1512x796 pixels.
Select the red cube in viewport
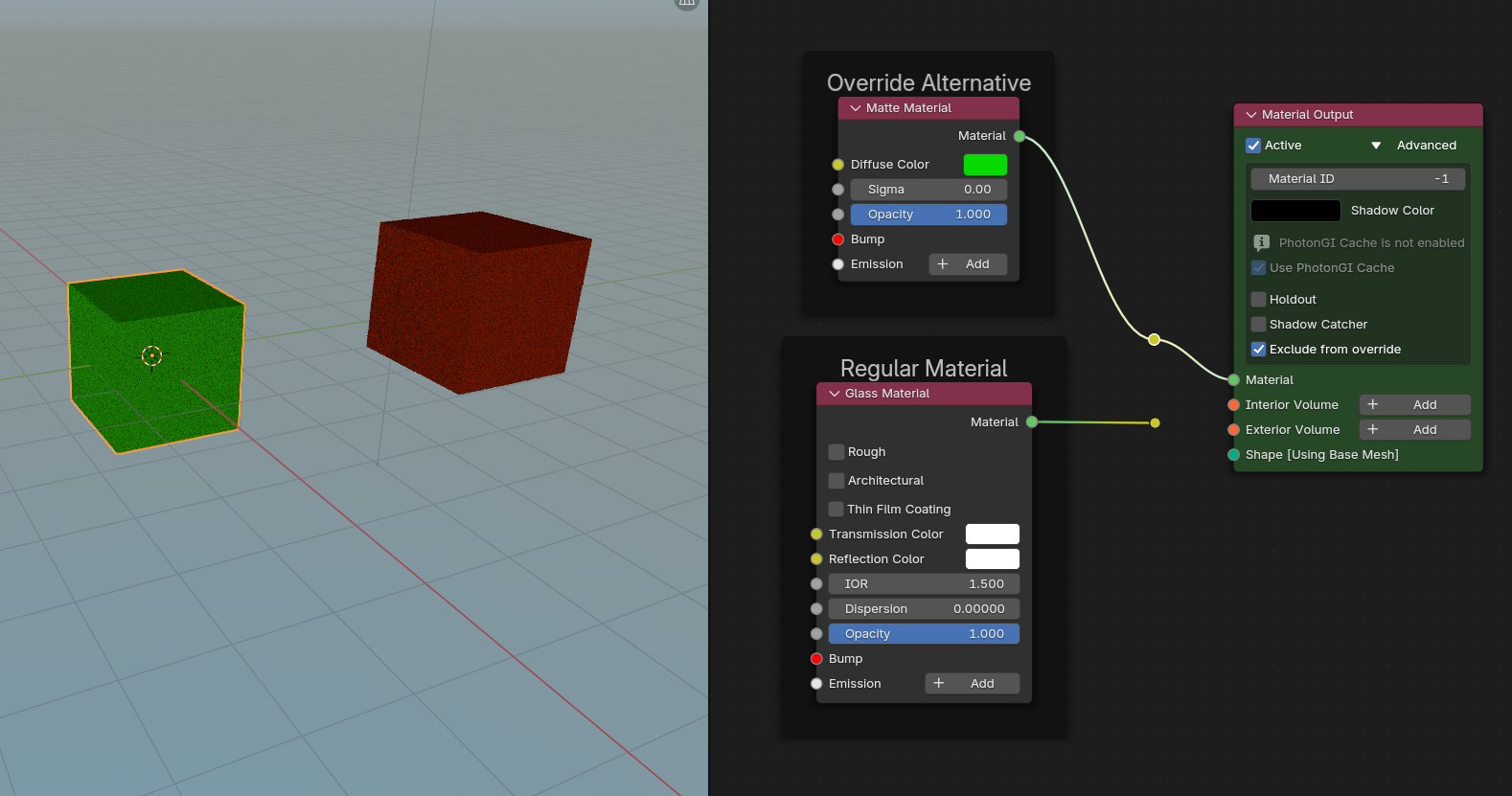476,302
